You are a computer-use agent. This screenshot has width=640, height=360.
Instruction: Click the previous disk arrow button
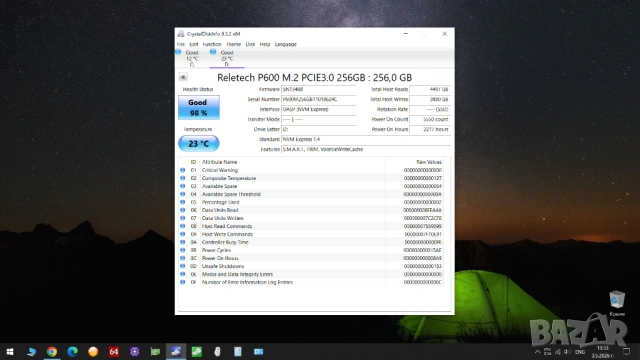click(183, 77)
